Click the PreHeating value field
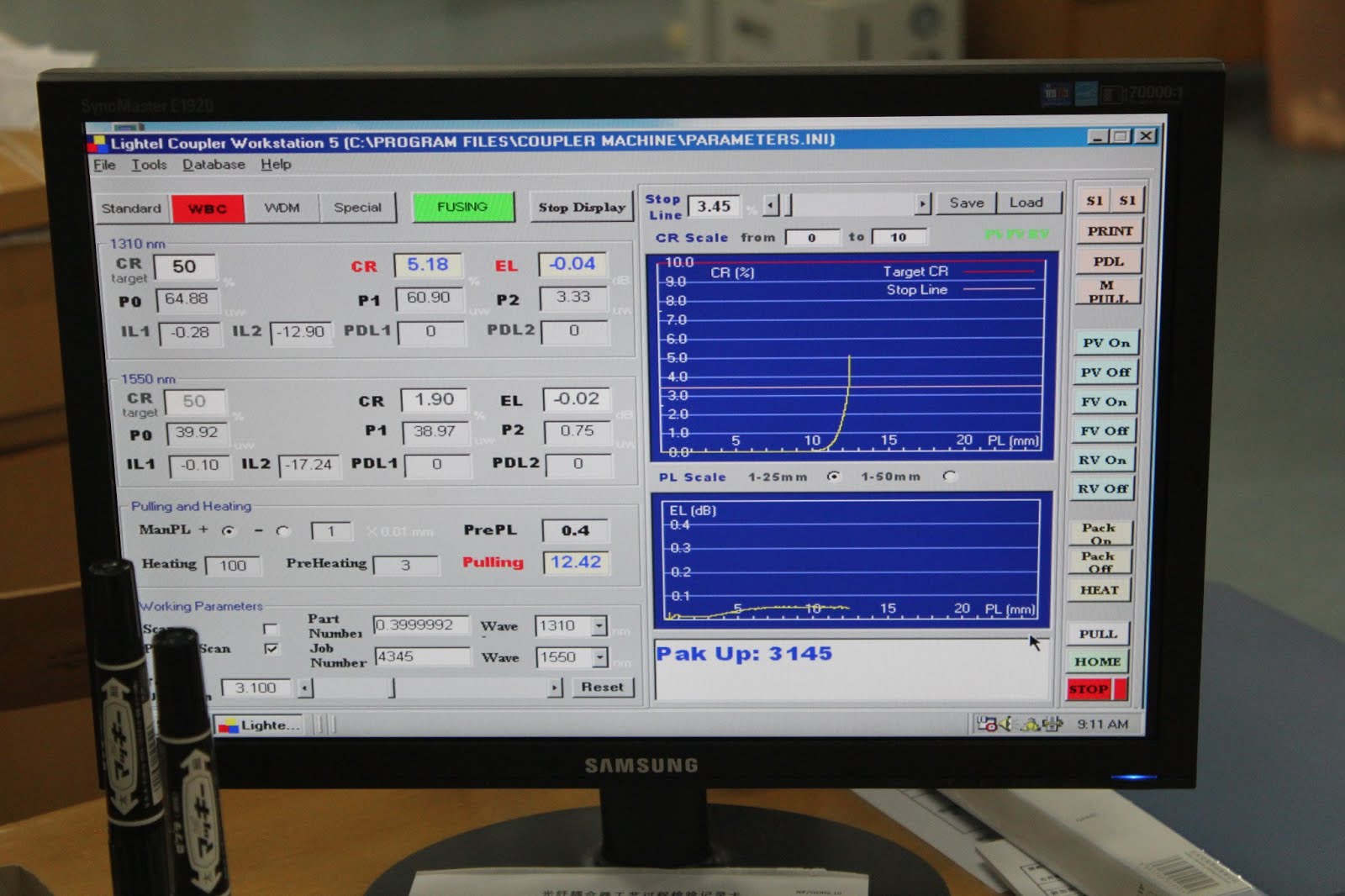 tap(405, 565)
